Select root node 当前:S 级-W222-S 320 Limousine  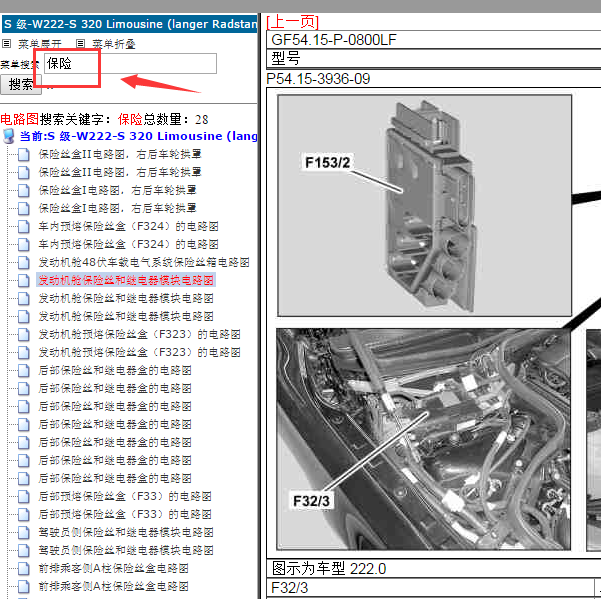tap(138, 136)
